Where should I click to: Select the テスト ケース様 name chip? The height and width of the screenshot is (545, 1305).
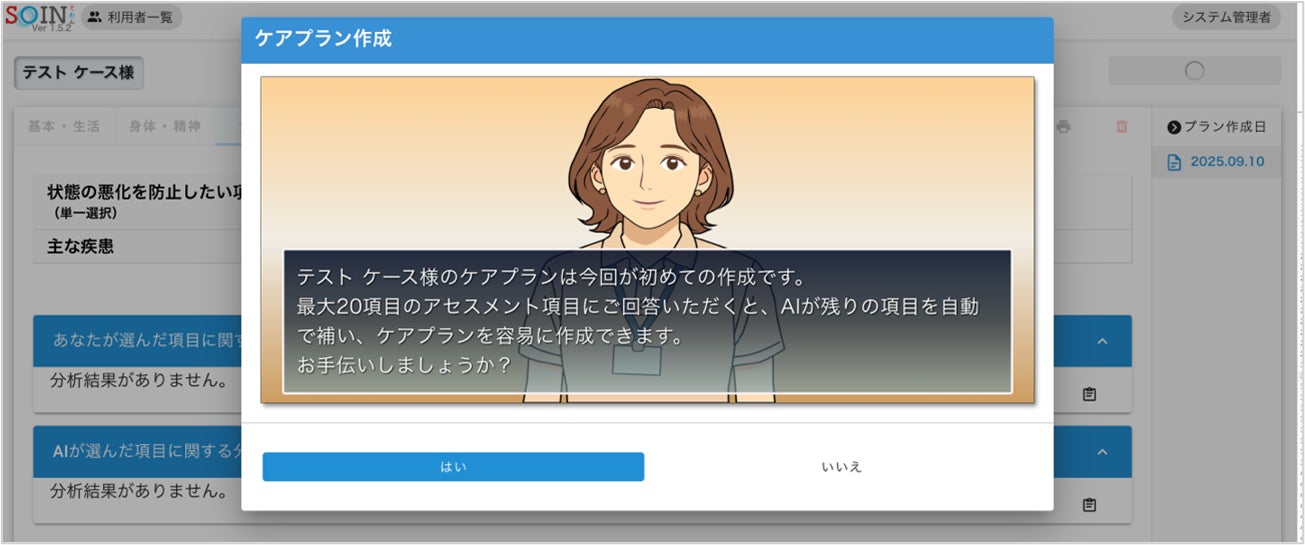click(79, 73)
